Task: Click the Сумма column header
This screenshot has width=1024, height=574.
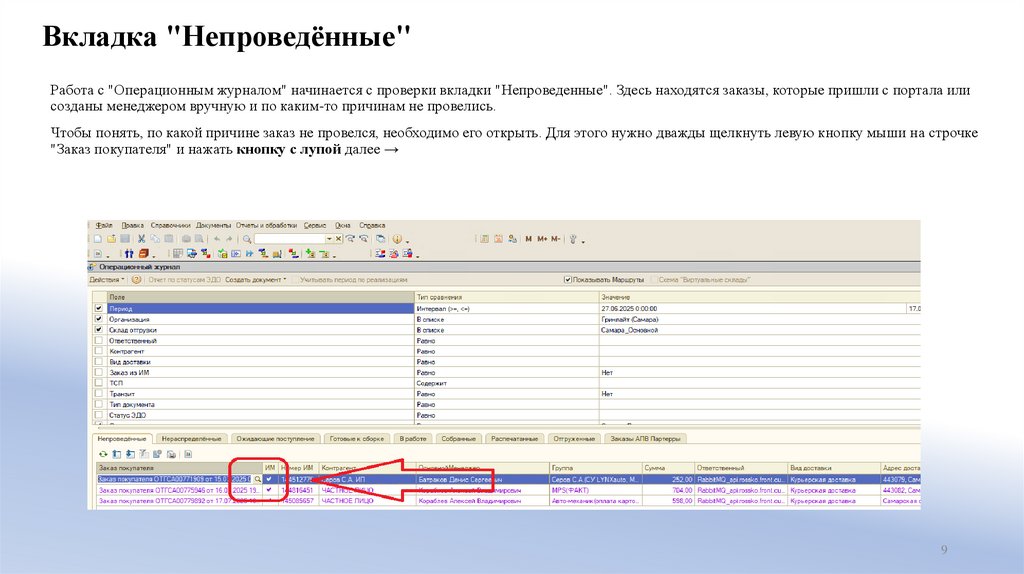Action: coord(667,468)
